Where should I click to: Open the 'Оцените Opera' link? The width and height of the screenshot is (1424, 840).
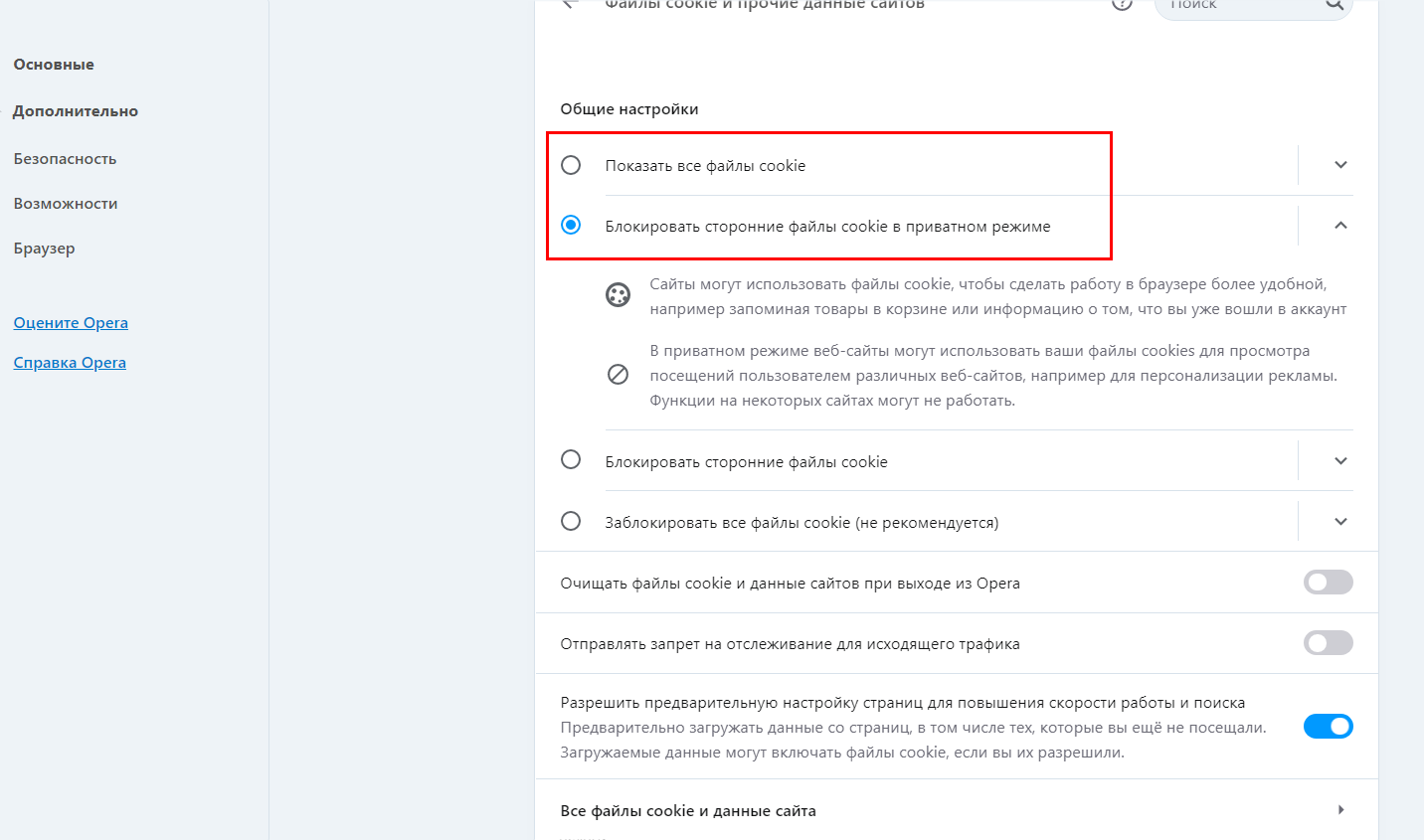click(x=71, y=323)
